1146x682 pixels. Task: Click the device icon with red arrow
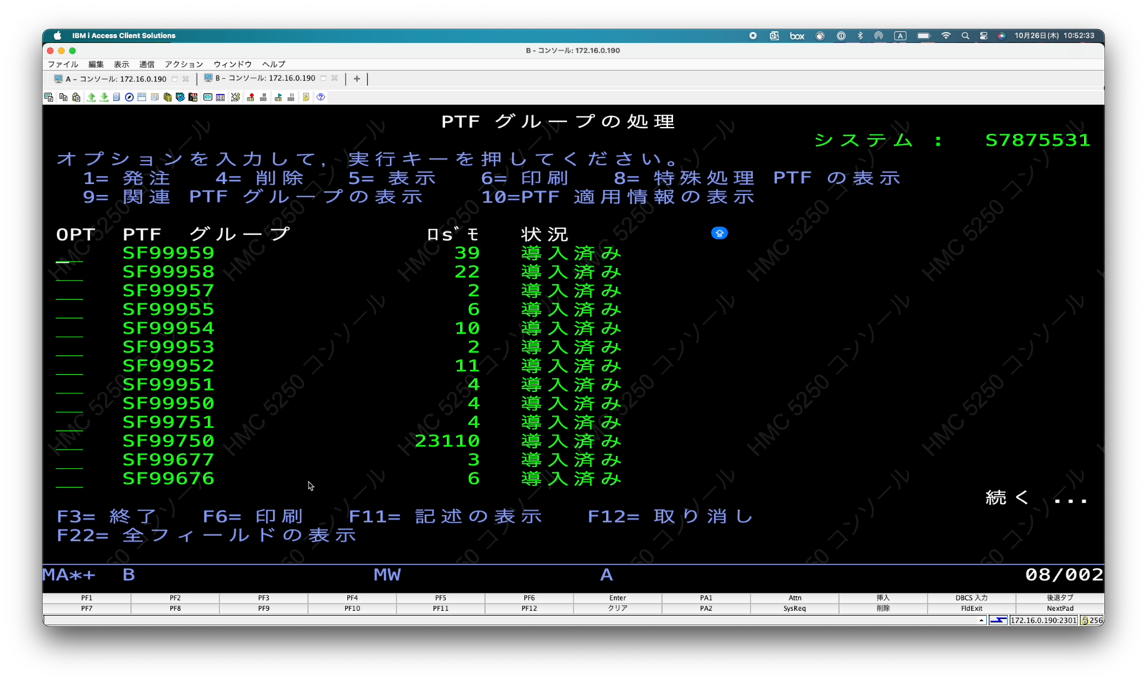pos(251,97)
